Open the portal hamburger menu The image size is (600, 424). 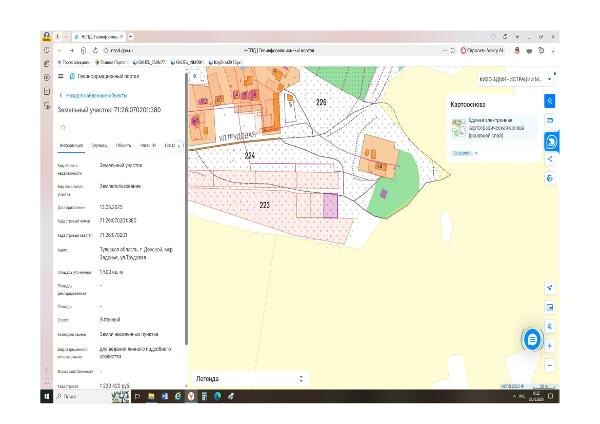(60, 76)
